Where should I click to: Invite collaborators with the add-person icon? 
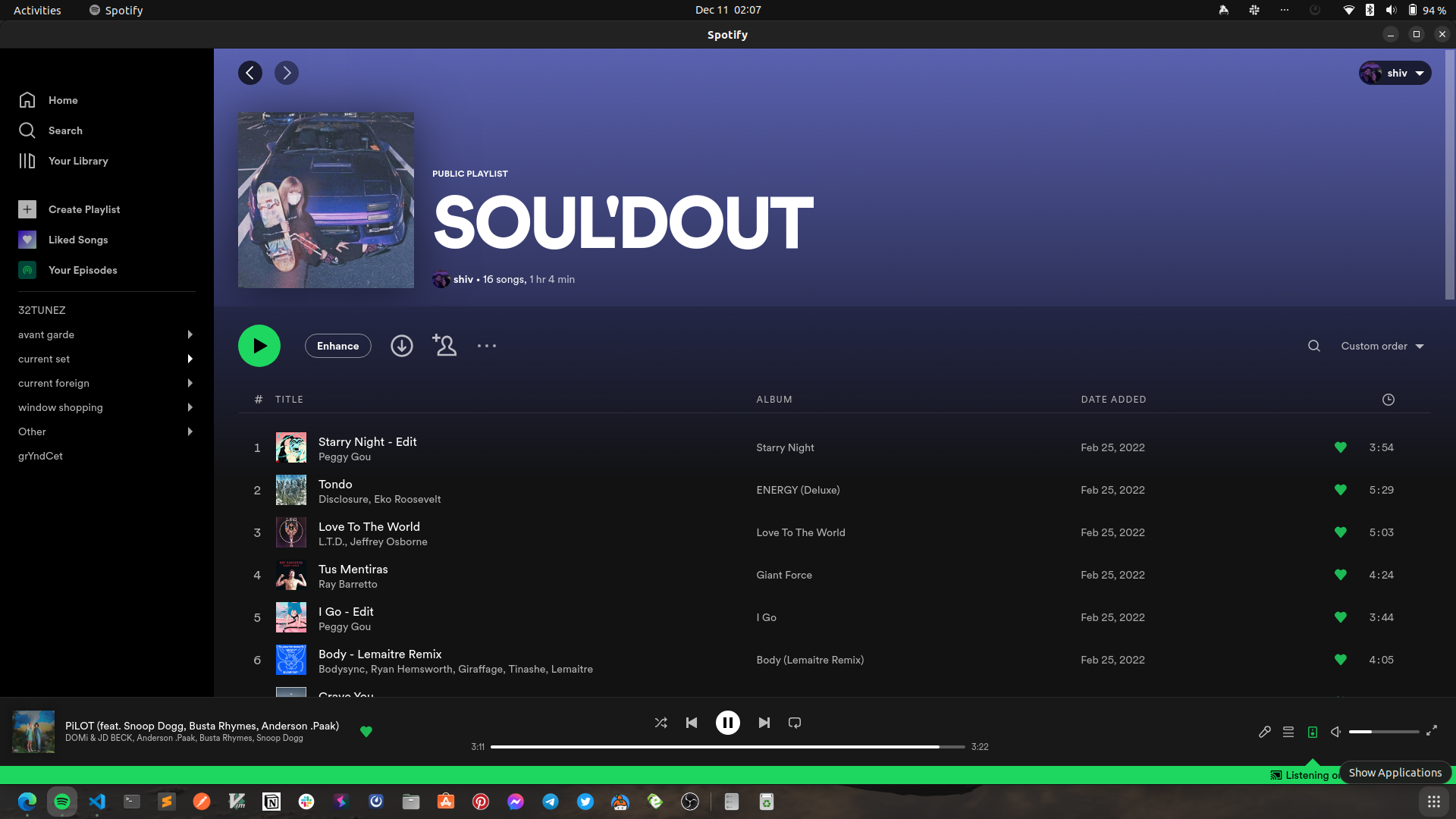[x=444, y=346]
